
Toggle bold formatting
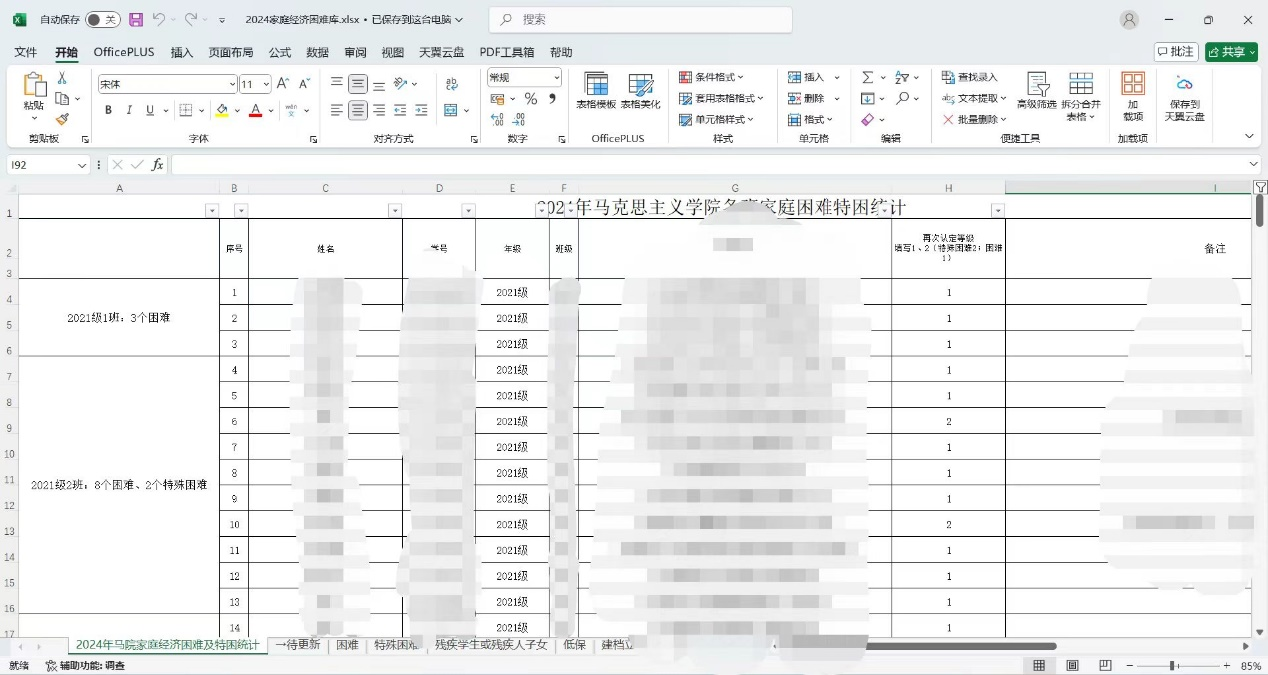click(x=107, y=110)
